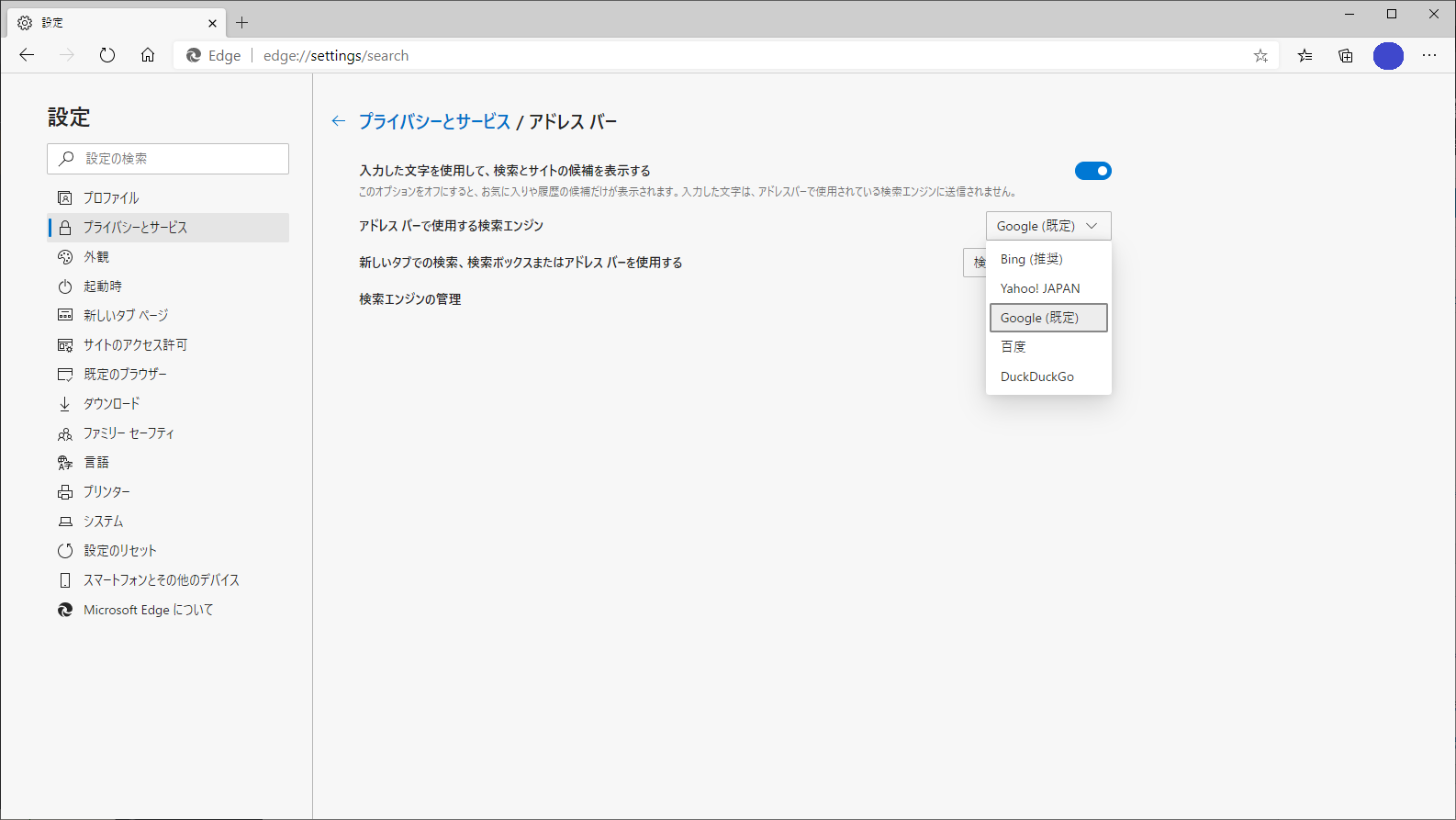Open the settings and more menu

(1429, 56)
